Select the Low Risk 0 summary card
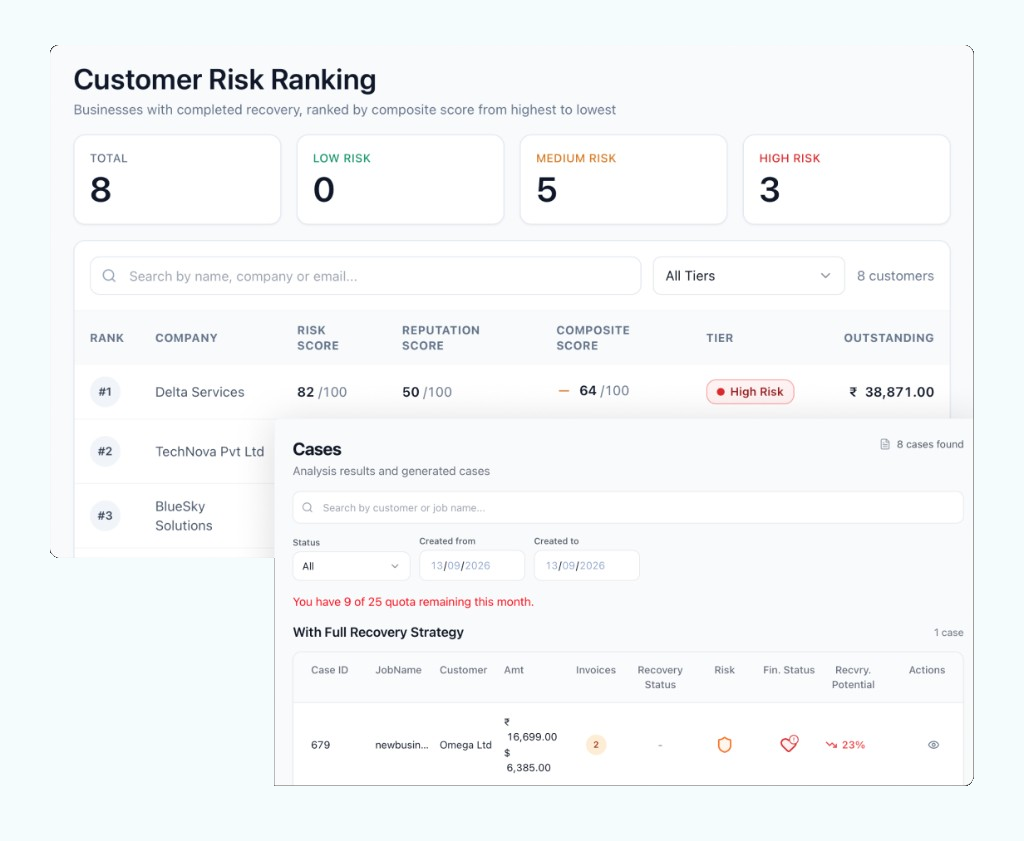This screenshot has height=841, width=1024. pyautogui.click(x=400, y=180)
